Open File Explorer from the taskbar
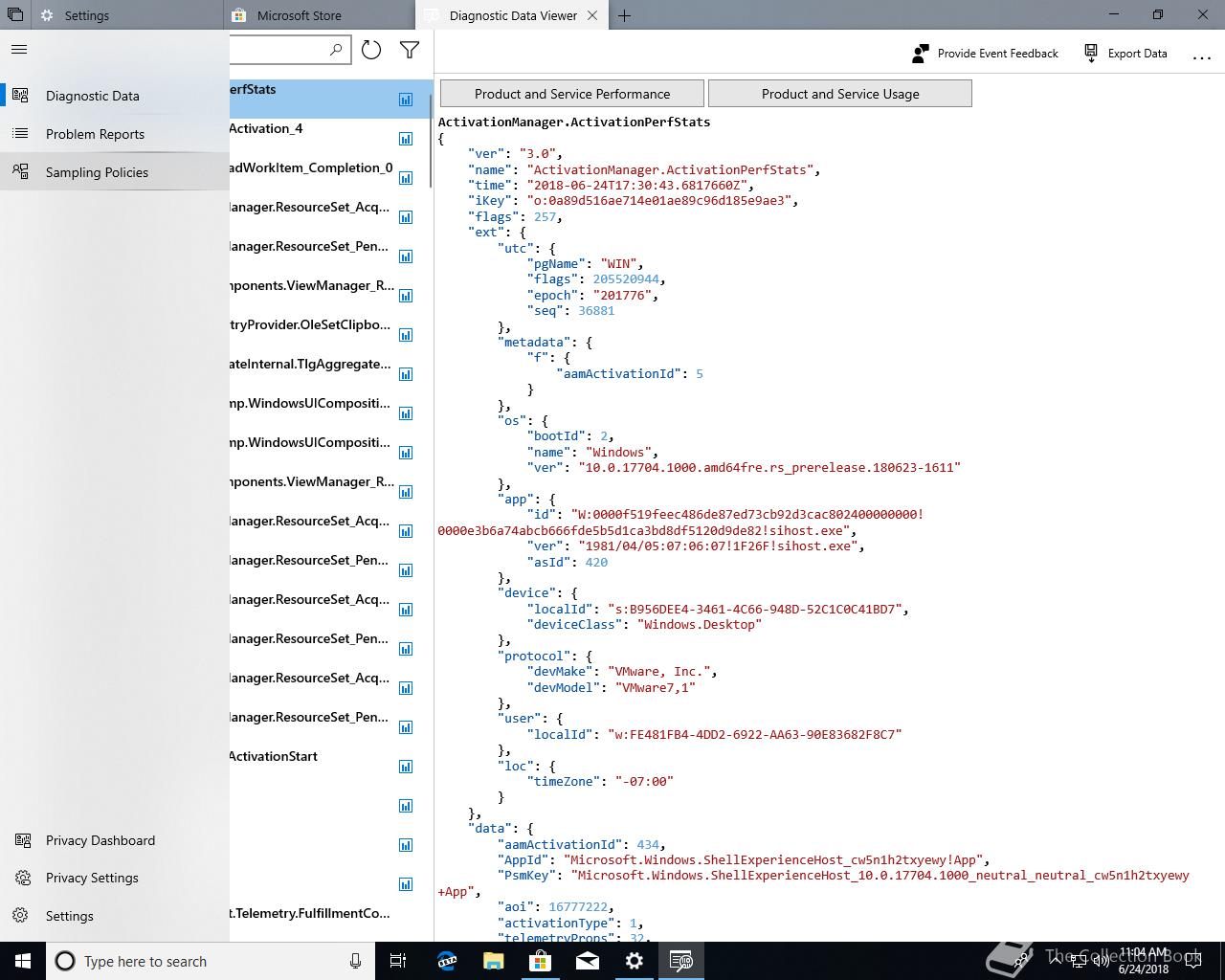 pos(494,961)
